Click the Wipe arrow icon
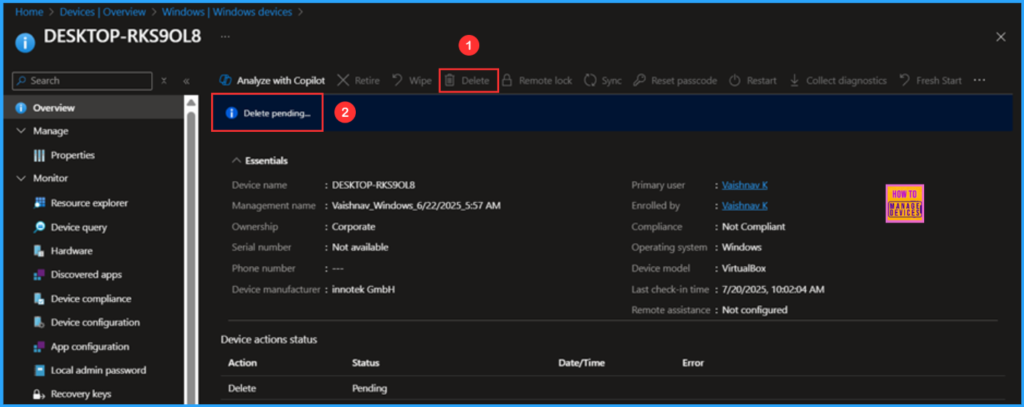Image resolution: width=1024 pixels, height=407 pixels. (x=396, y=80)
